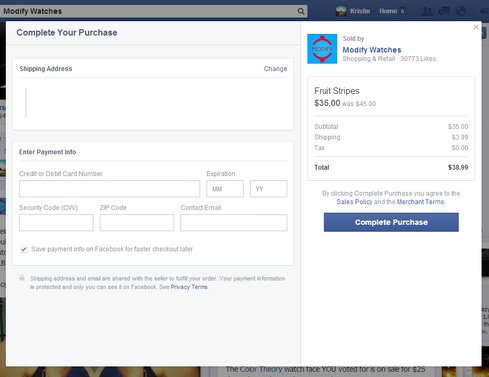Click the expiration month MM field
This screenshot has width=489, height=377.
point(225,189)
